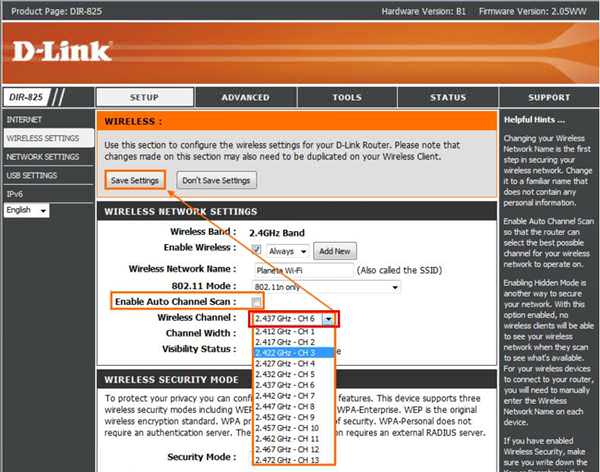This screenshot has width=600, height=472.
Task: Select USB SETTINGS in the sidebar
Action: [48, 175]
